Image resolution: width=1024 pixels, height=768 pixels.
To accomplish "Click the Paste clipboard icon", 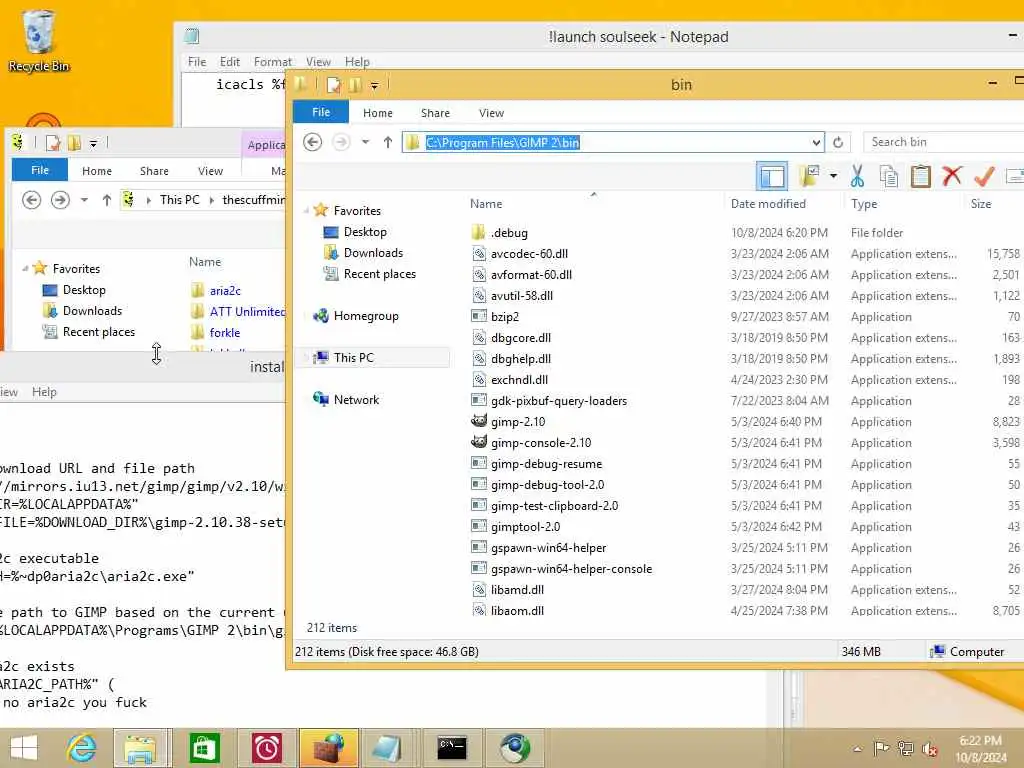I will click(920, 176).
